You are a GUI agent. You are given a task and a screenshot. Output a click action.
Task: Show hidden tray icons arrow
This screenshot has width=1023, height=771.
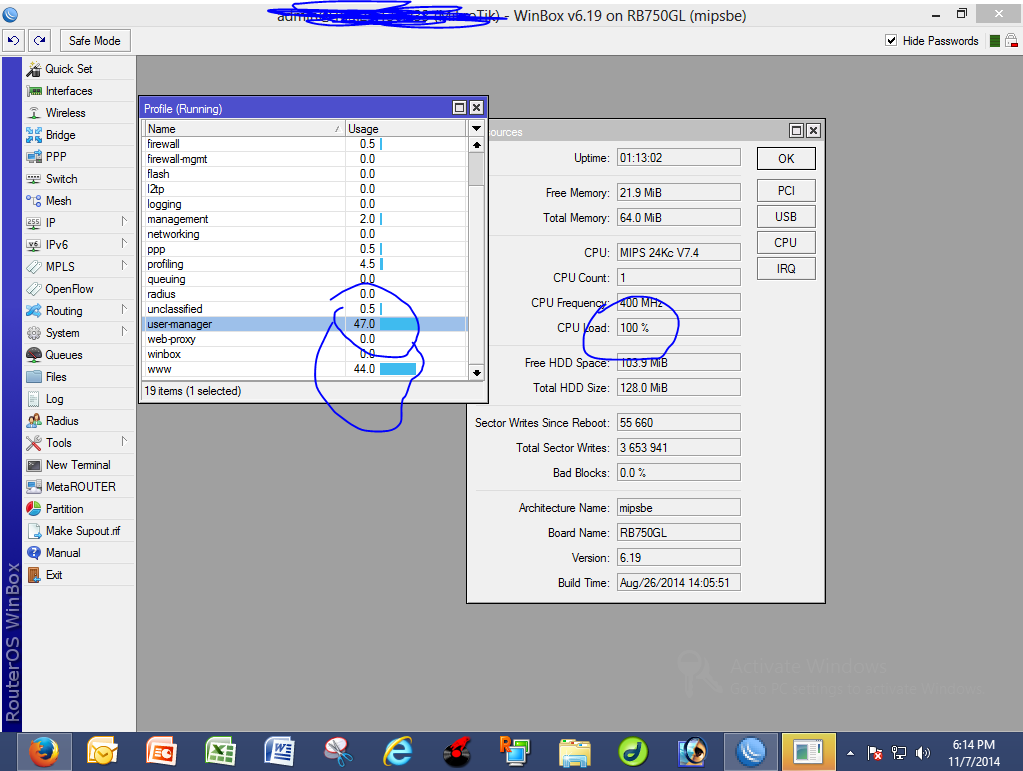coord(850,753)
